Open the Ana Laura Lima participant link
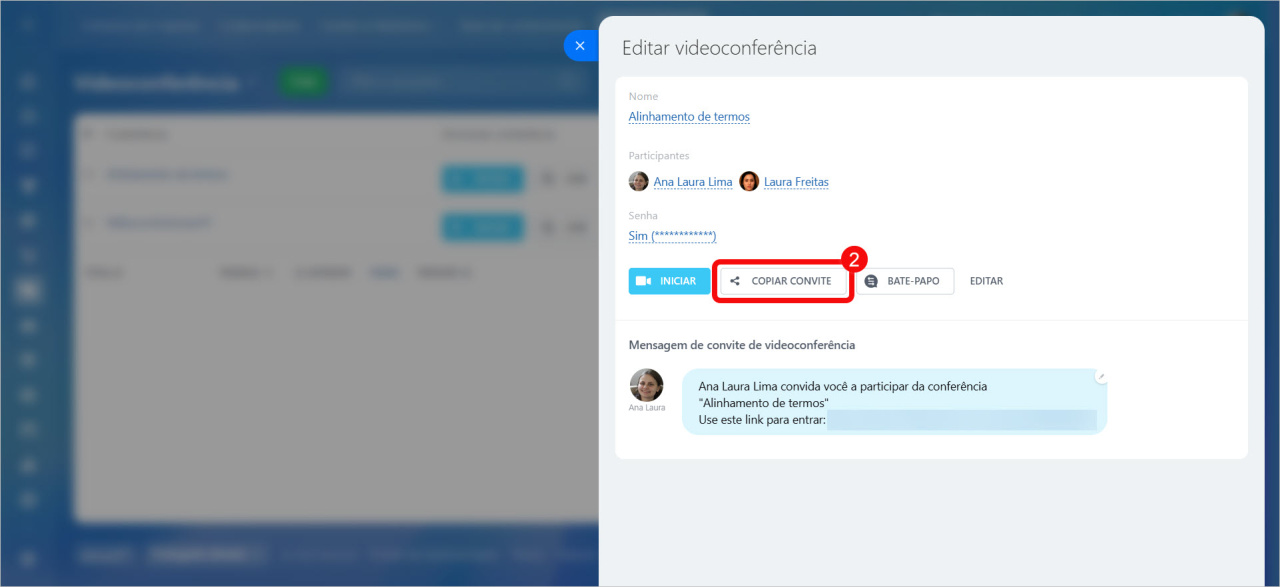The width and height of the screenshot is (1280, 587). tap(692, 182)
